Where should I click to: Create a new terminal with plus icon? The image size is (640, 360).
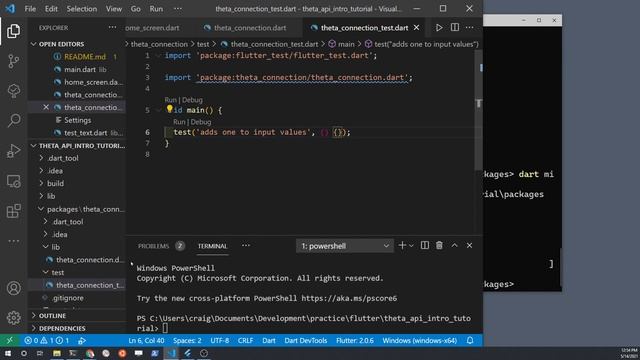coord(402,245)
